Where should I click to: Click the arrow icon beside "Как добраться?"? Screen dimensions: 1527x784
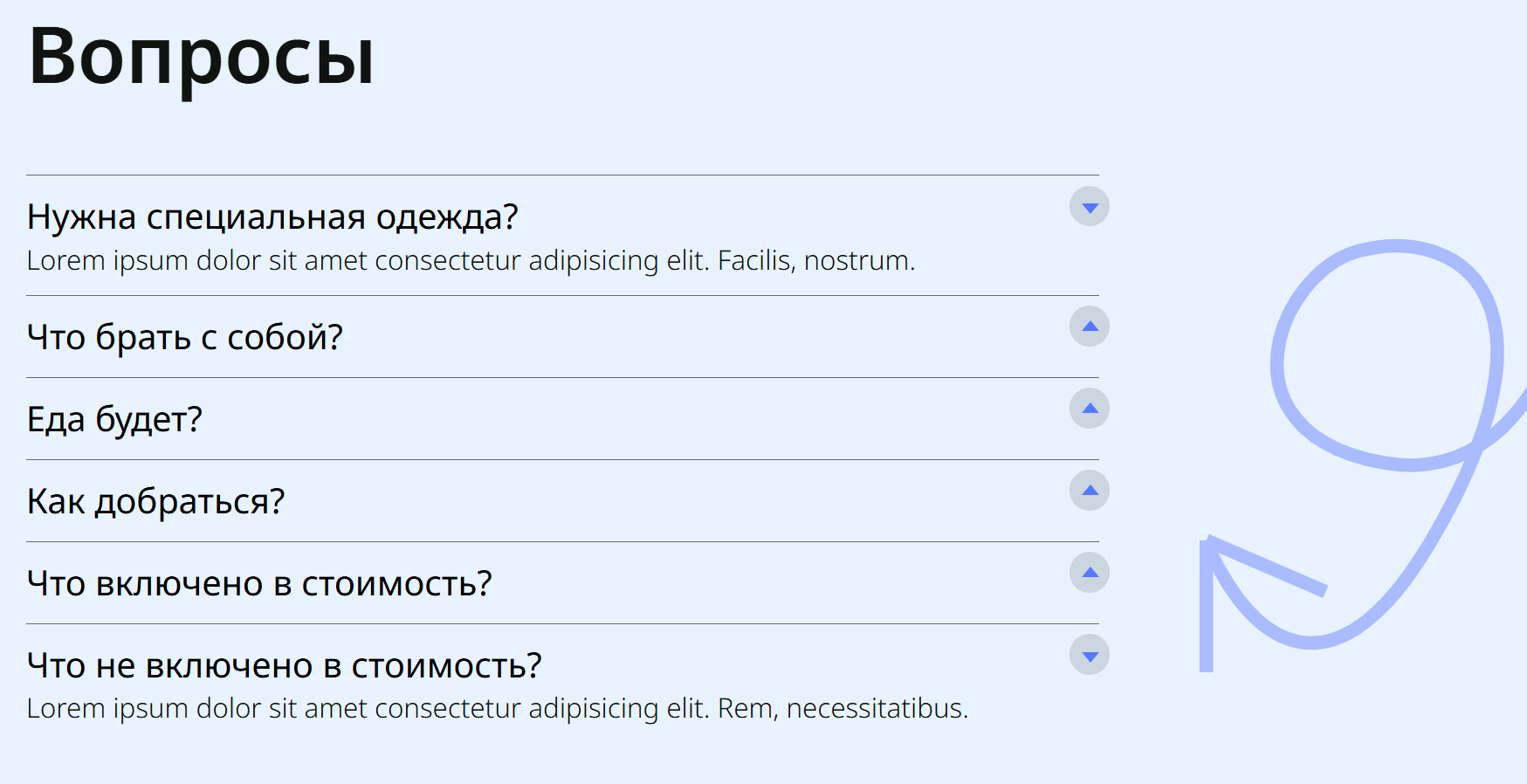[1090, 491]
